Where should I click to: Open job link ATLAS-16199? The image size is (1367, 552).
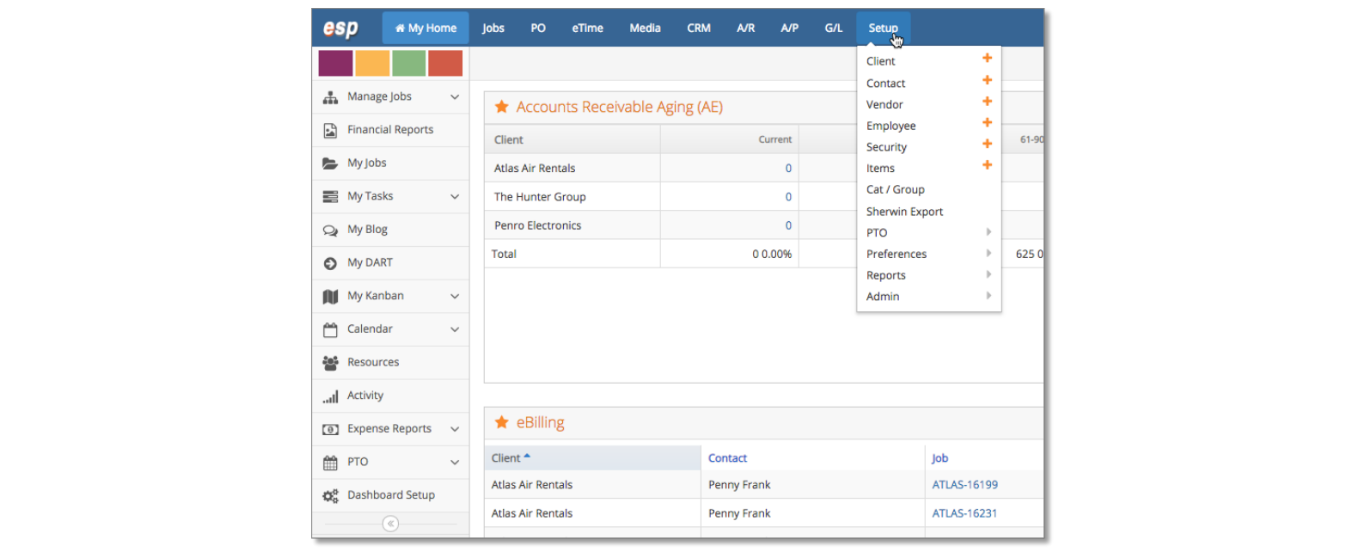(965, 485)
